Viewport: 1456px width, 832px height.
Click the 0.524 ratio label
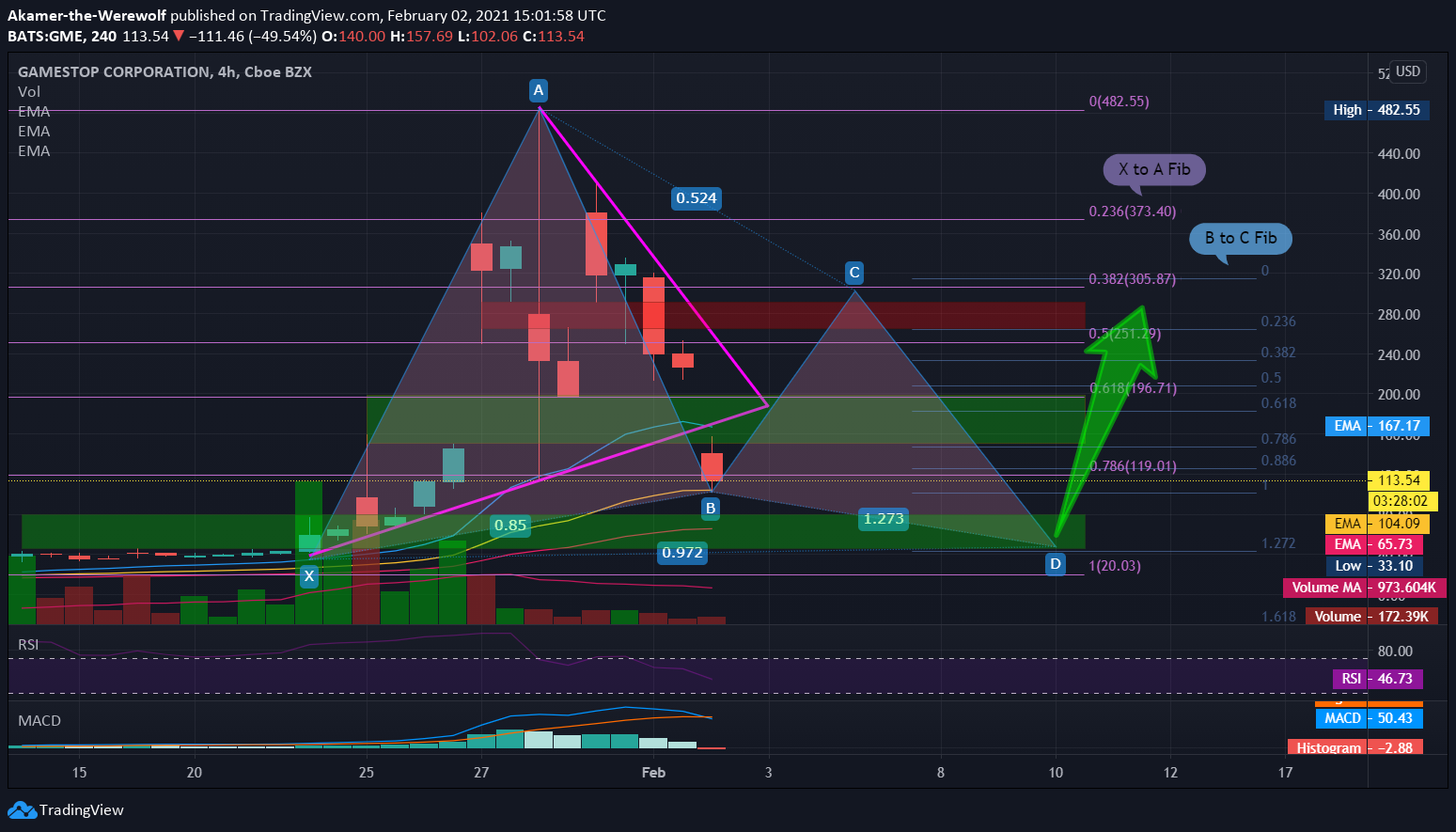pos(697,198)
